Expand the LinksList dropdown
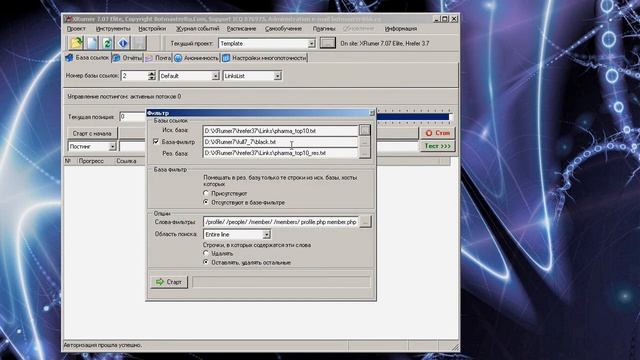This screenshot has width=640, height=360. 278,76
